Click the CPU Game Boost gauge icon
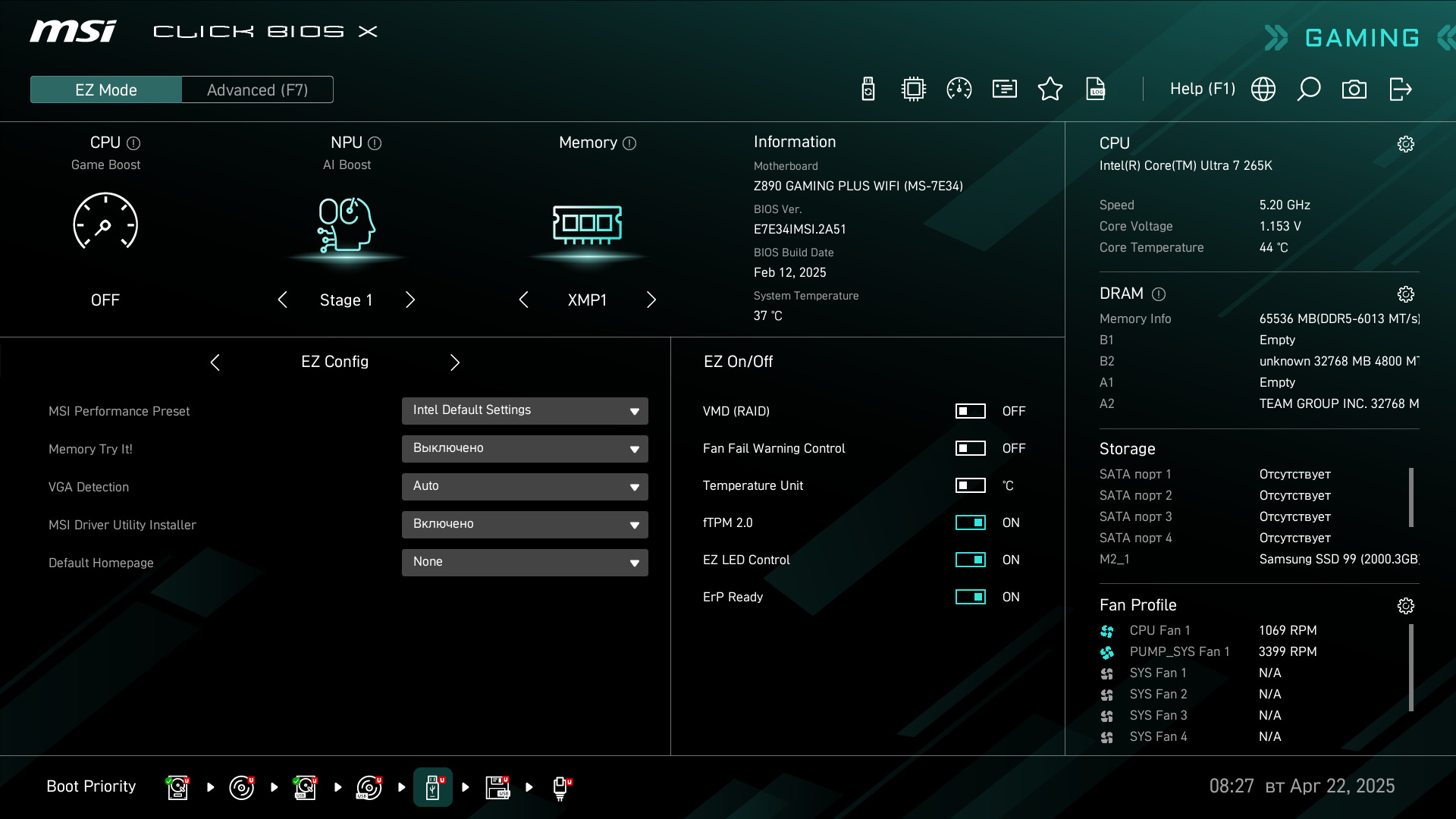Image resolution: width=1456 pixels, height=819 pixels. pyautogui.click(x=105, y=222)
